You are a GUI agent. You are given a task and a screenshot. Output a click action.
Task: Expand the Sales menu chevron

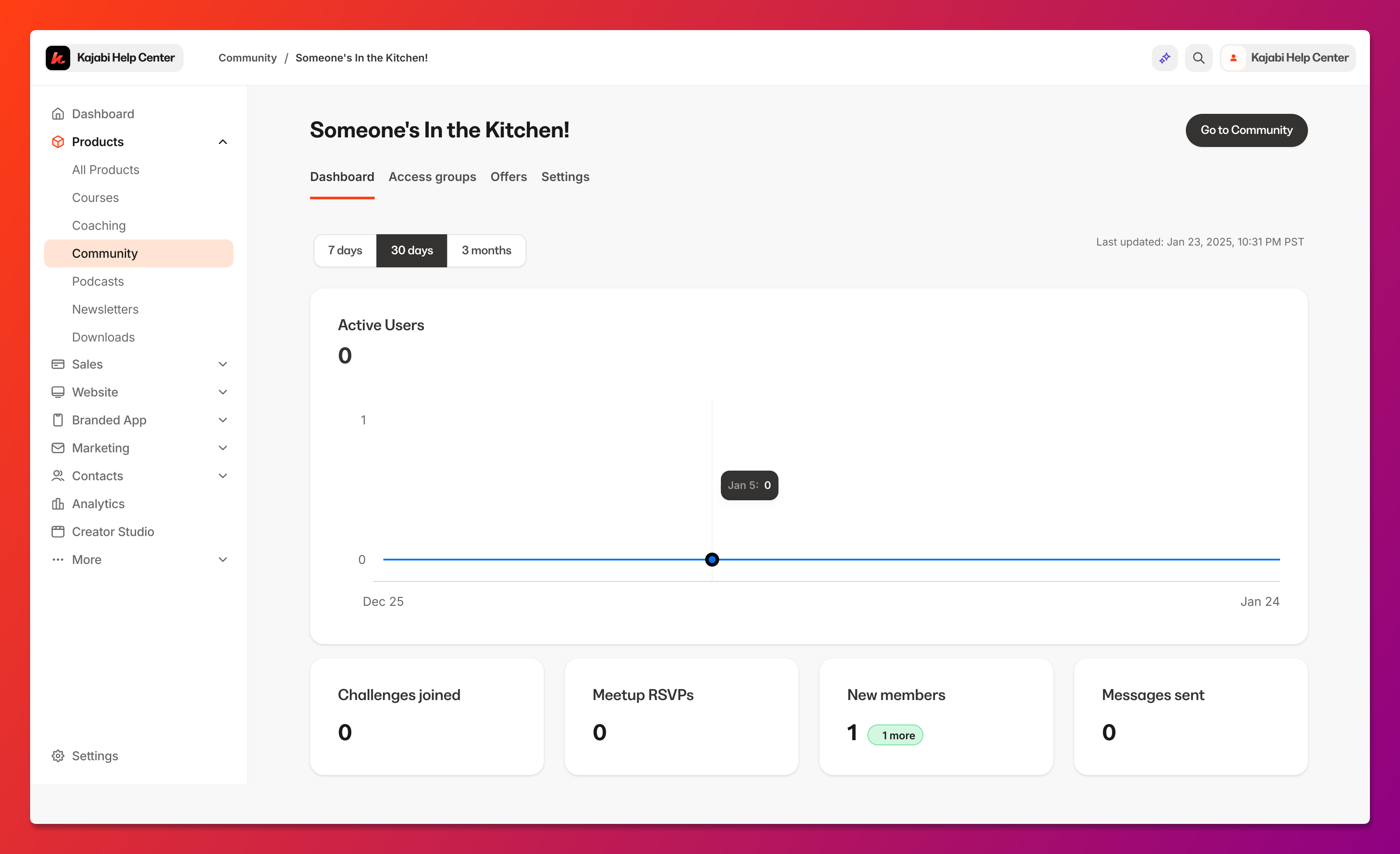pos(223,364)
